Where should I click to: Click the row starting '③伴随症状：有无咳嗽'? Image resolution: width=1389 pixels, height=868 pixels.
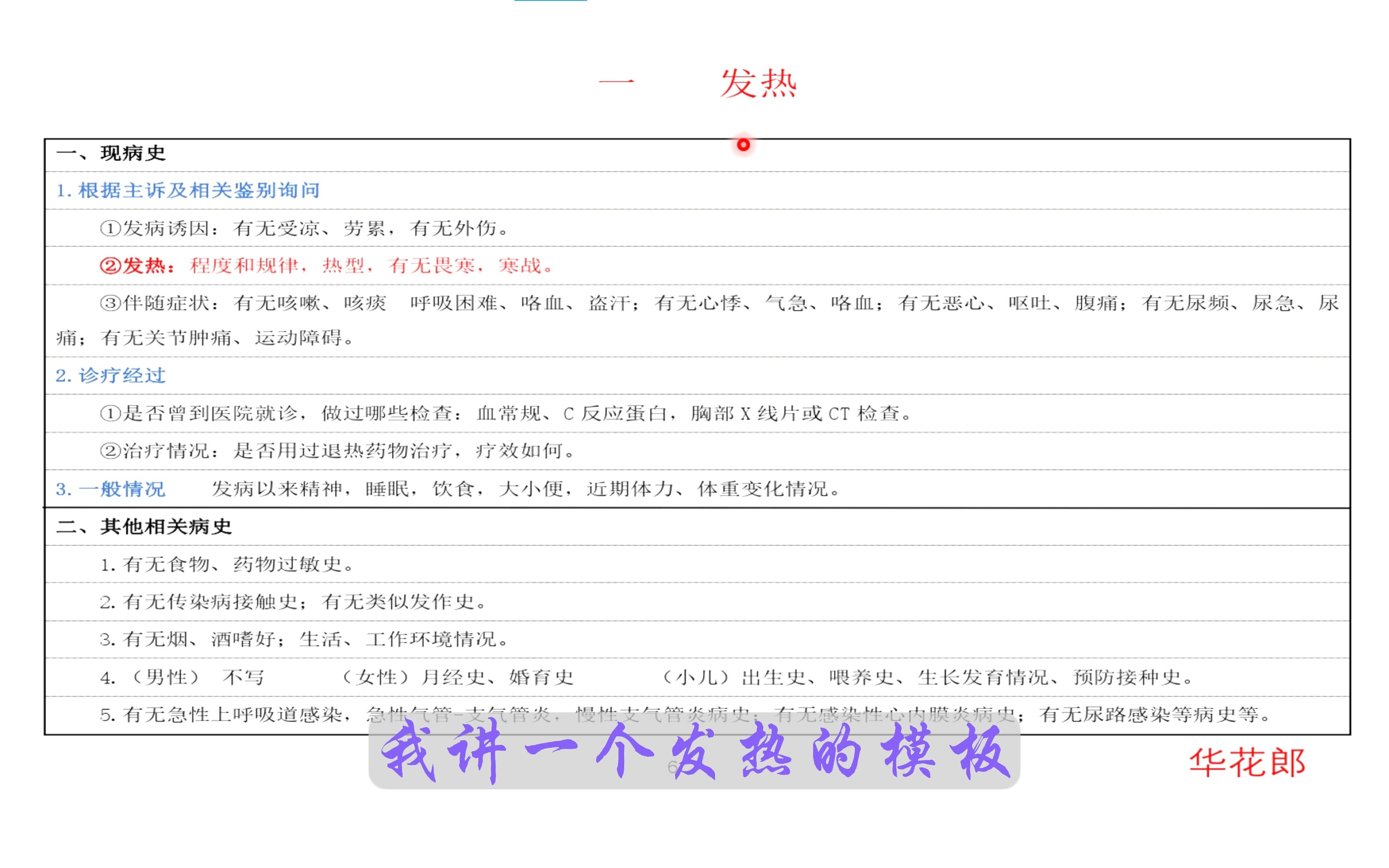pyautogui.click(x=697, y=320)
